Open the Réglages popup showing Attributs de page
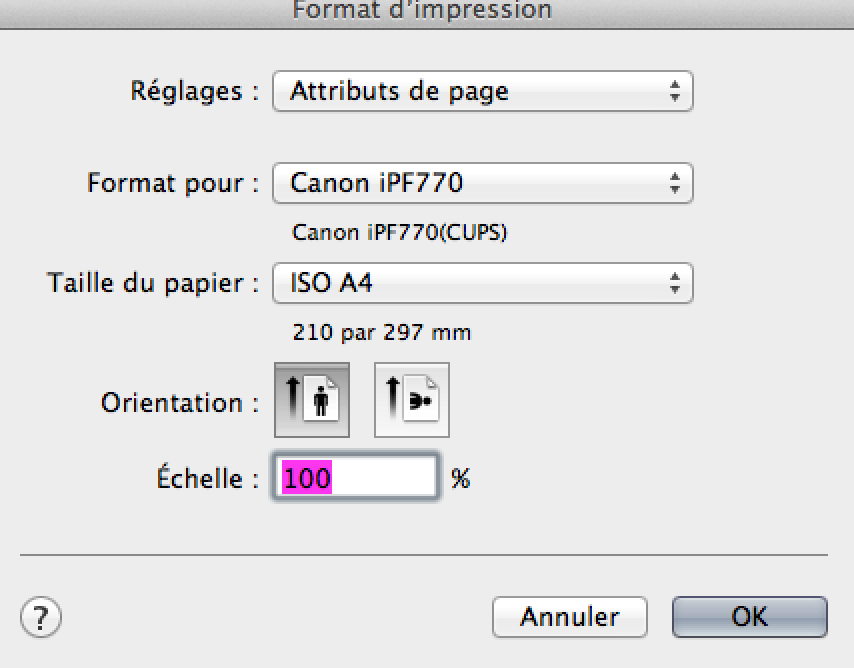Screen dimensions: 854x668 tap(482, 91)
